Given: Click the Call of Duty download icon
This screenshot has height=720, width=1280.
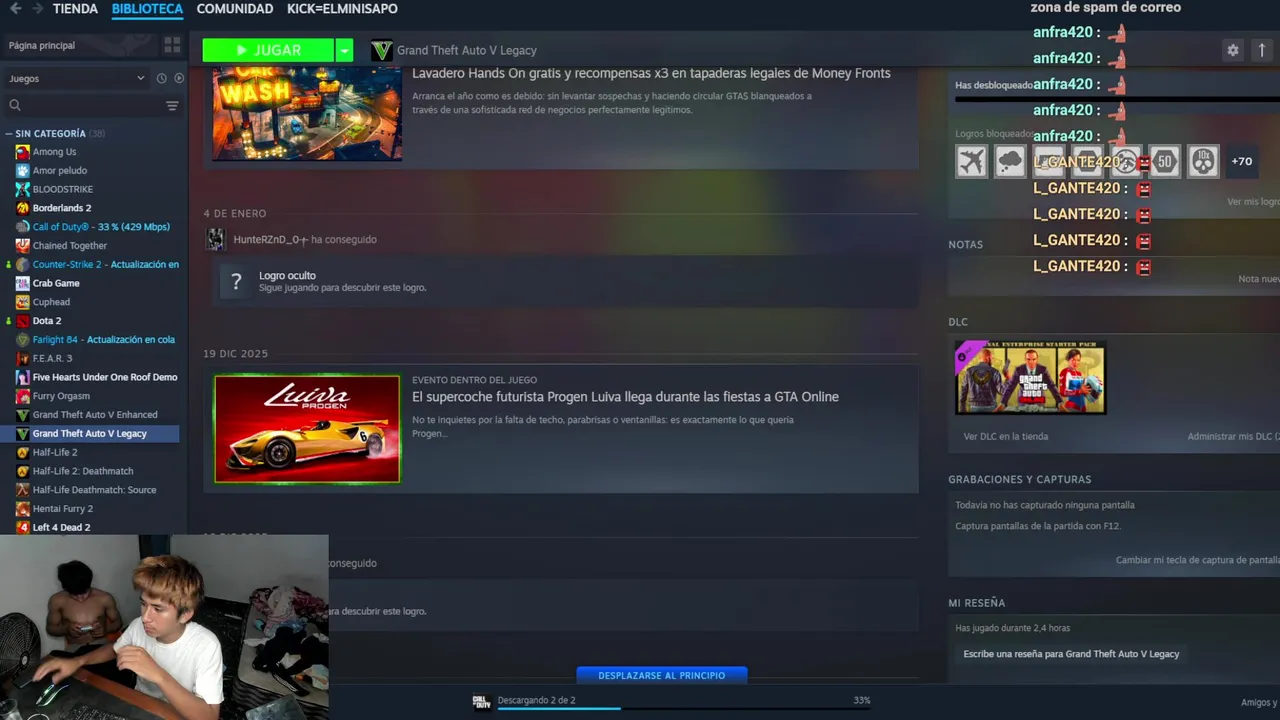Looking at the screenshot, I should 481,701.
